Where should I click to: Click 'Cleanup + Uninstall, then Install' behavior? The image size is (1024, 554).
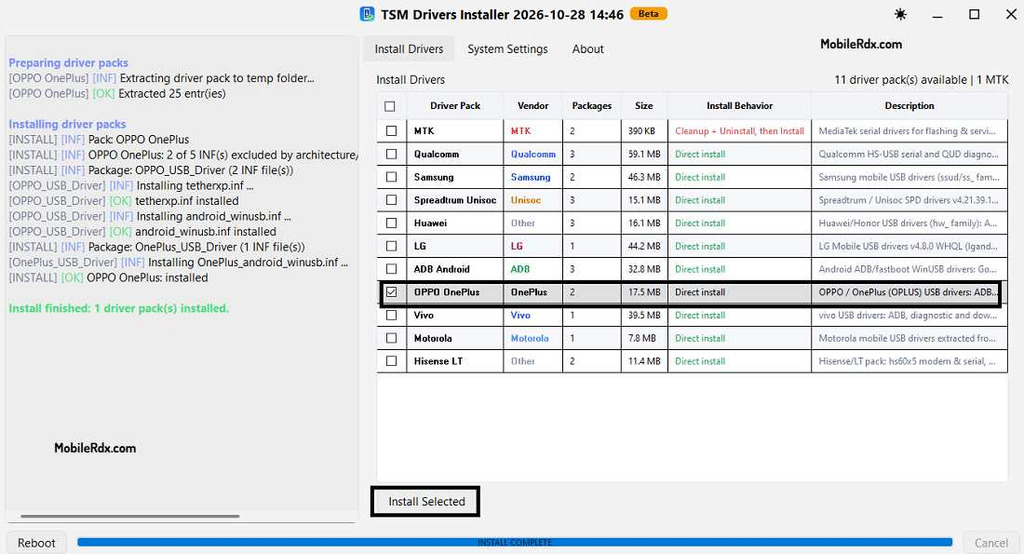(739, 131)
